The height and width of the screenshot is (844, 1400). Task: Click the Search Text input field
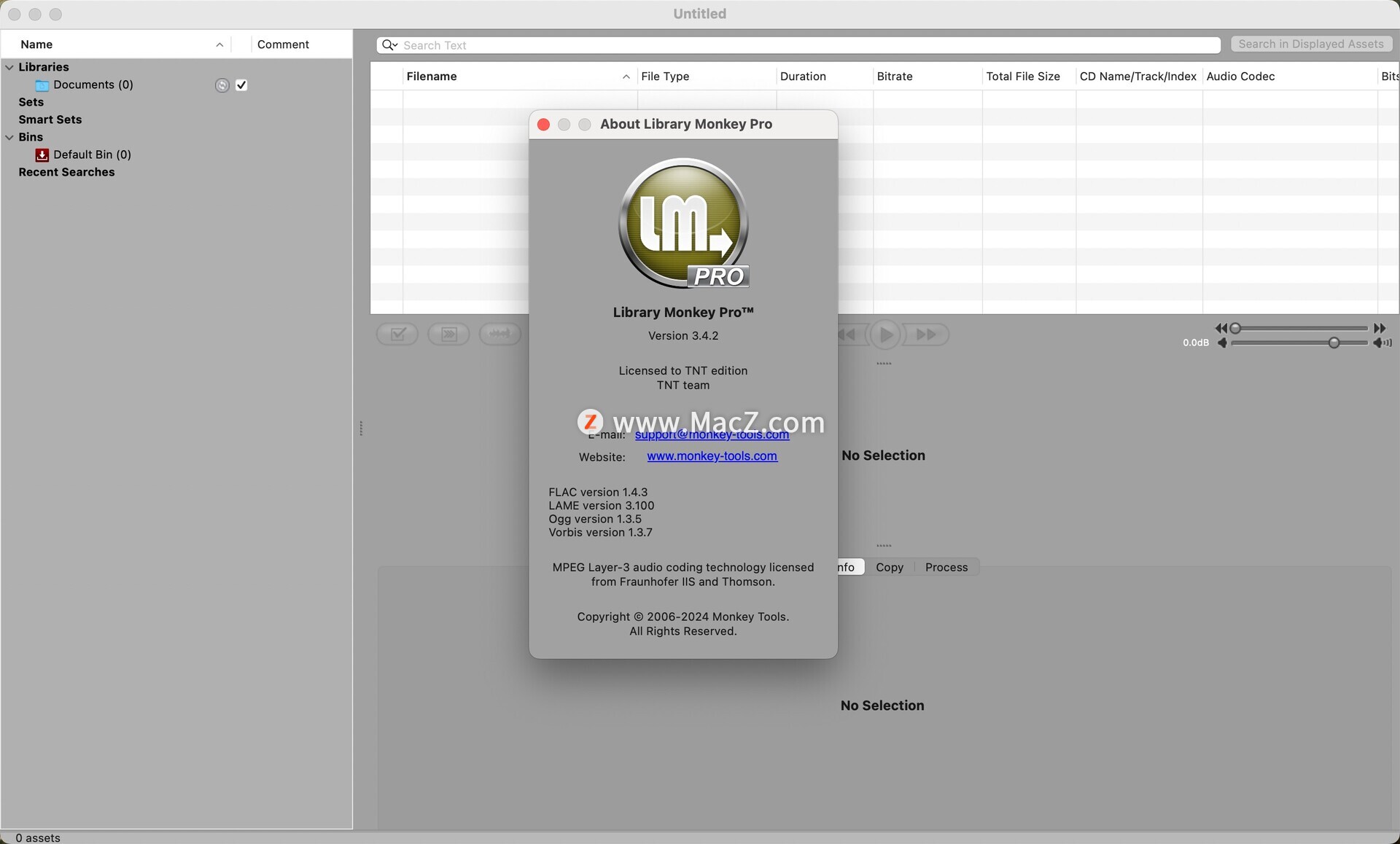798,45
